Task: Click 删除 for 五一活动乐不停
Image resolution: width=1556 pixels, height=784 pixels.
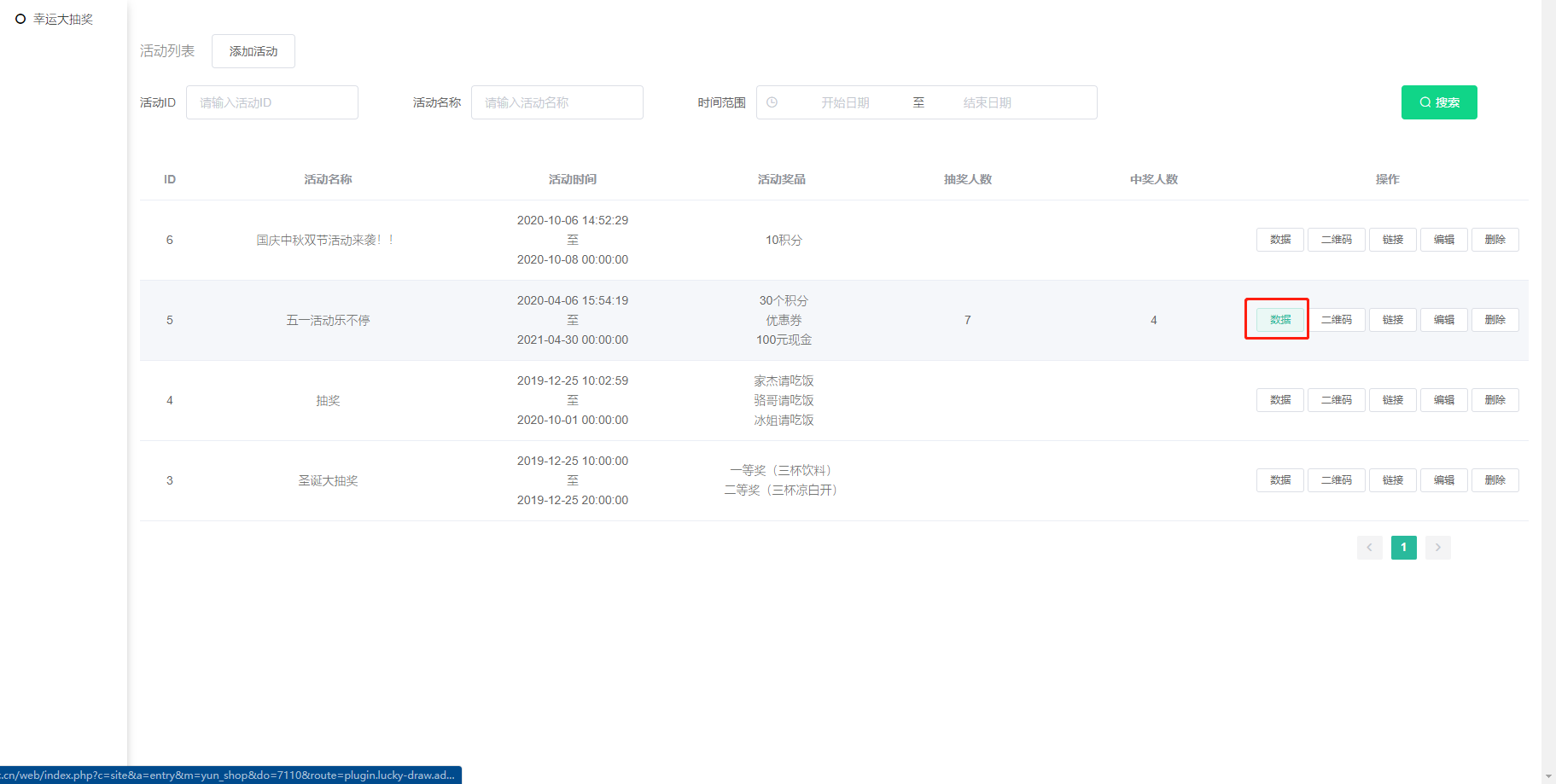Action: 1495,320
